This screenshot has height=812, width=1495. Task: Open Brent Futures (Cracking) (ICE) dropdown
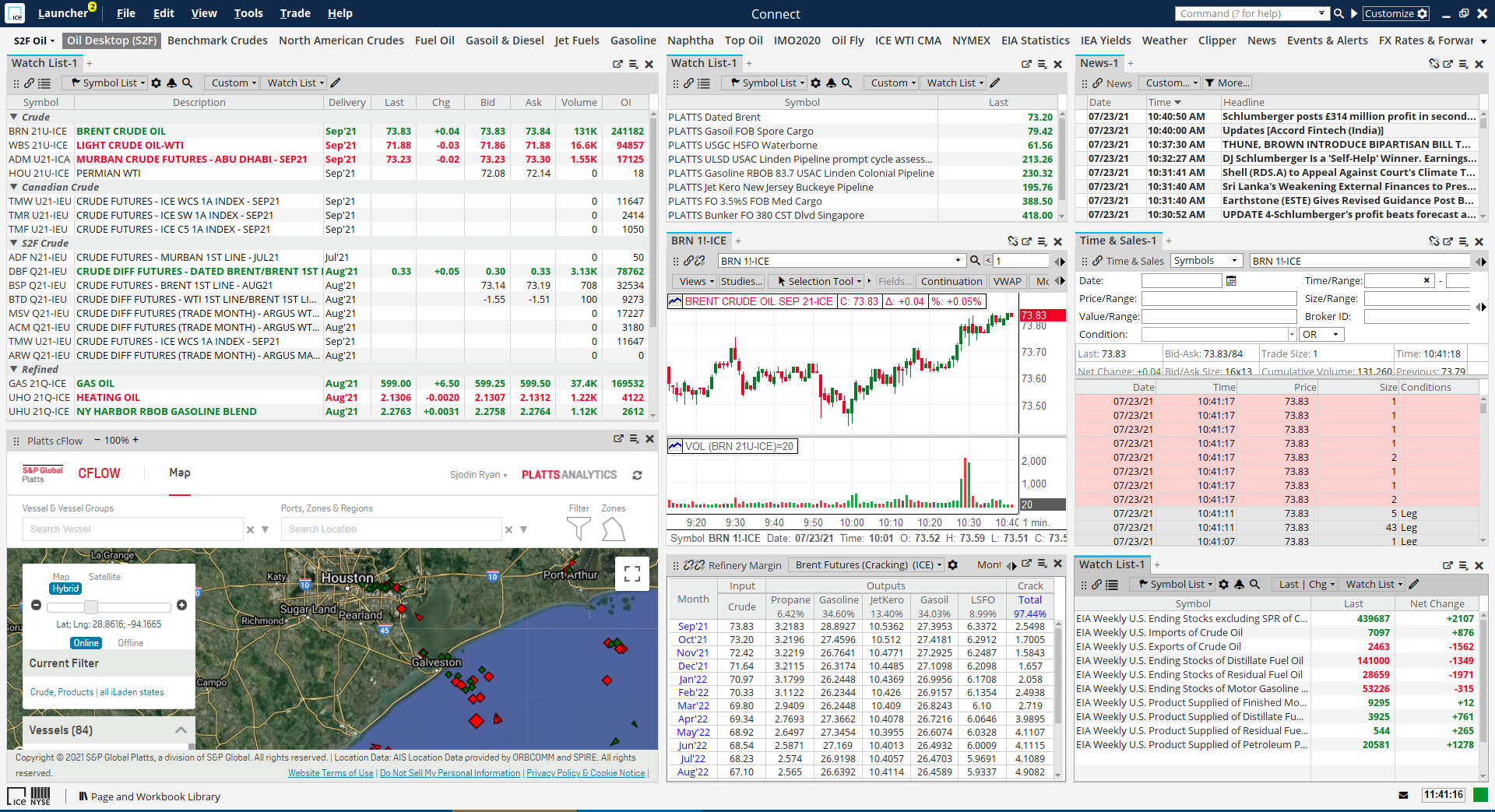867,565
